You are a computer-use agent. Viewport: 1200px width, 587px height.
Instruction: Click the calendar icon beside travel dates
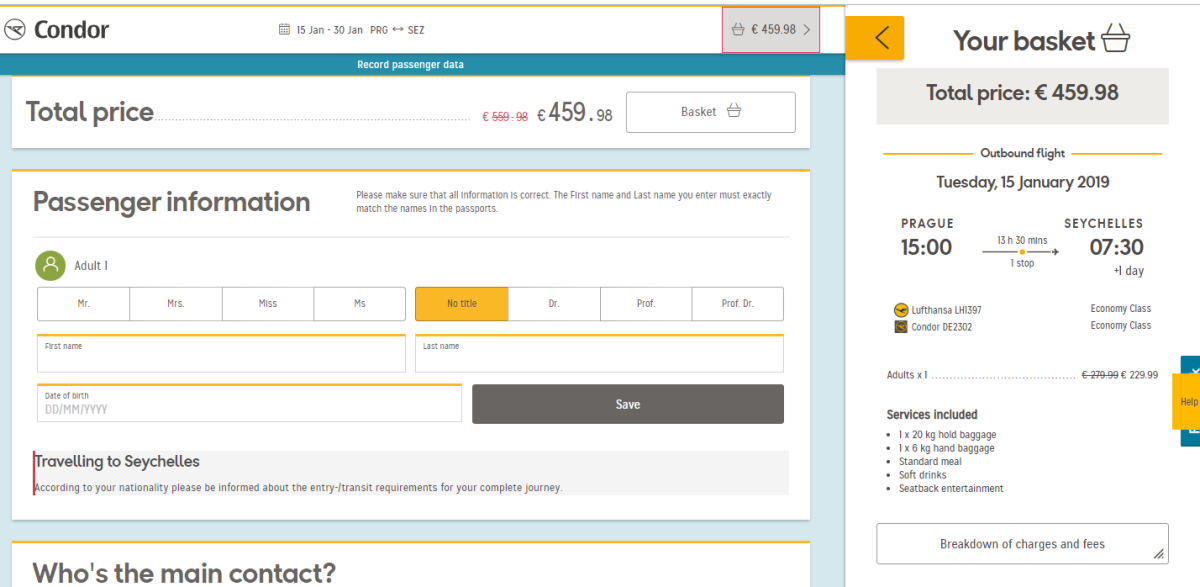pos(284,30)
